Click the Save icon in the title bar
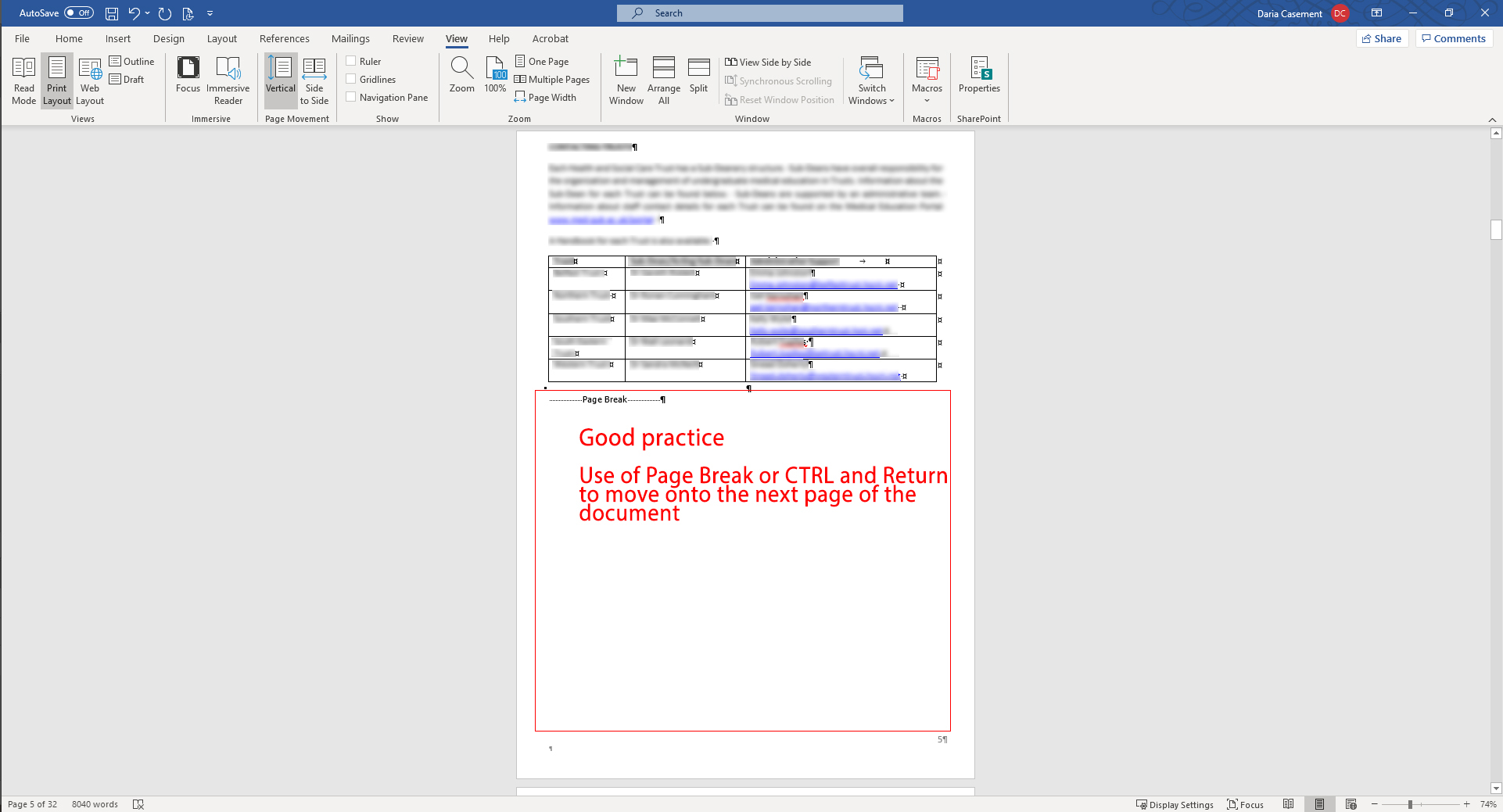This screenshot has width=1503, height=812. (x=112, y=13)
